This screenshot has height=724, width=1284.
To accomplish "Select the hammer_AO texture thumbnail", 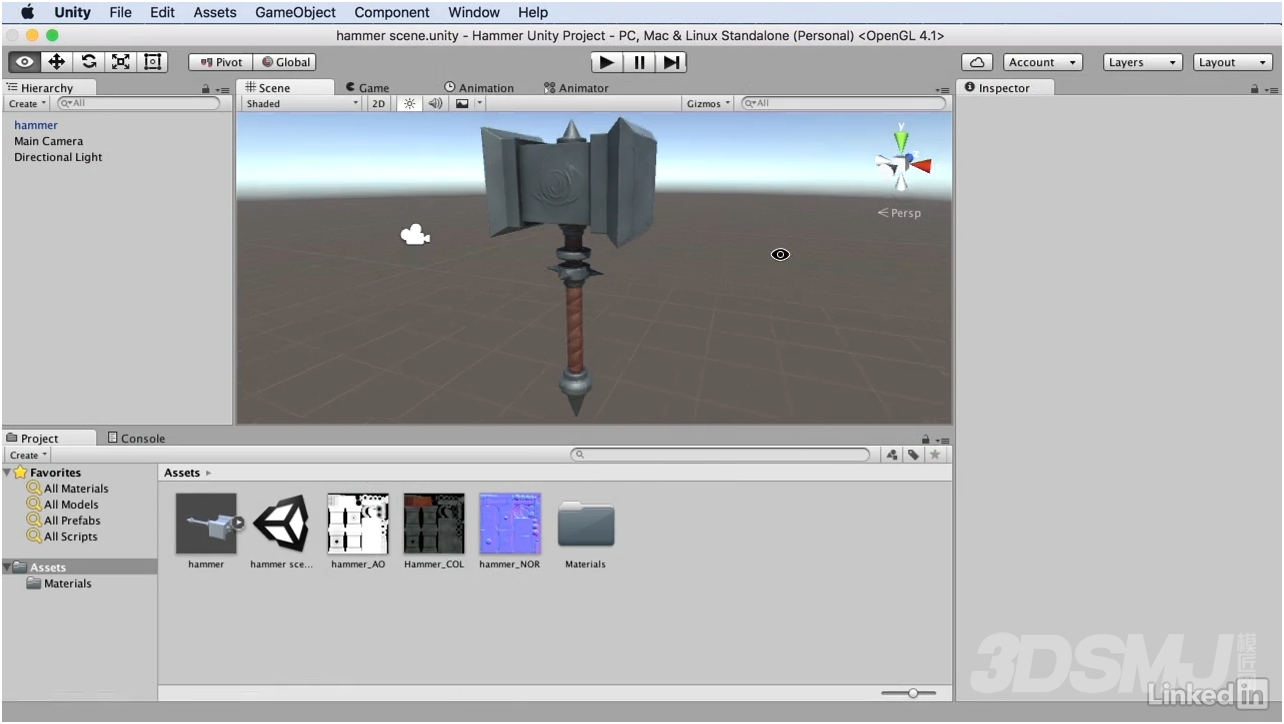I will coord(358,523).
